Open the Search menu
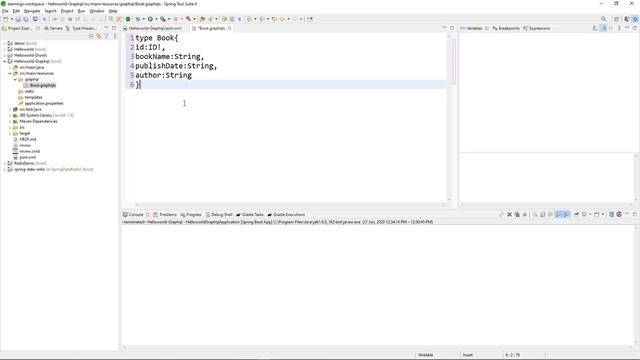 [x=50, y=11]
